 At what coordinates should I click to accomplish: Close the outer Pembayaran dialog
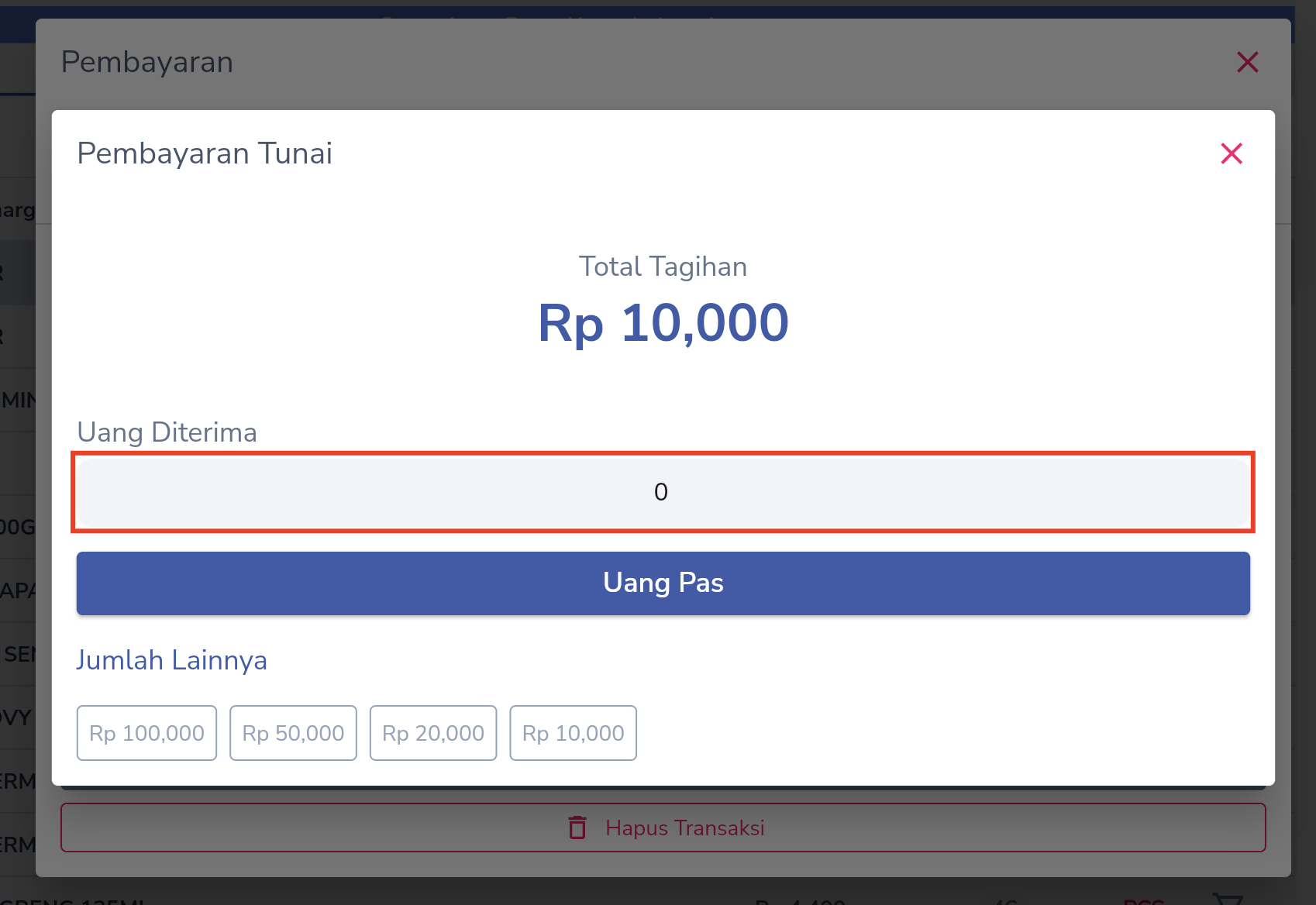pos(1248,62)
